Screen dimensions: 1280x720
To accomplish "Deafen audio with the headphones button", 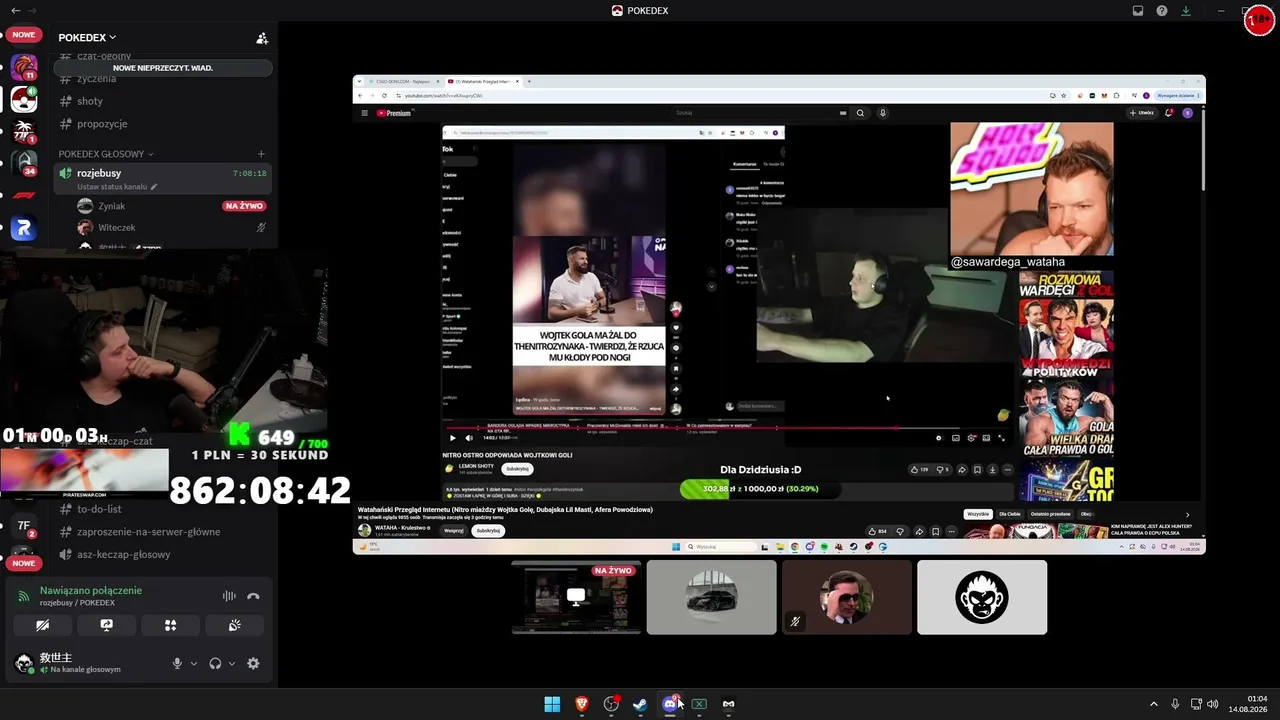I will (215, 663).
